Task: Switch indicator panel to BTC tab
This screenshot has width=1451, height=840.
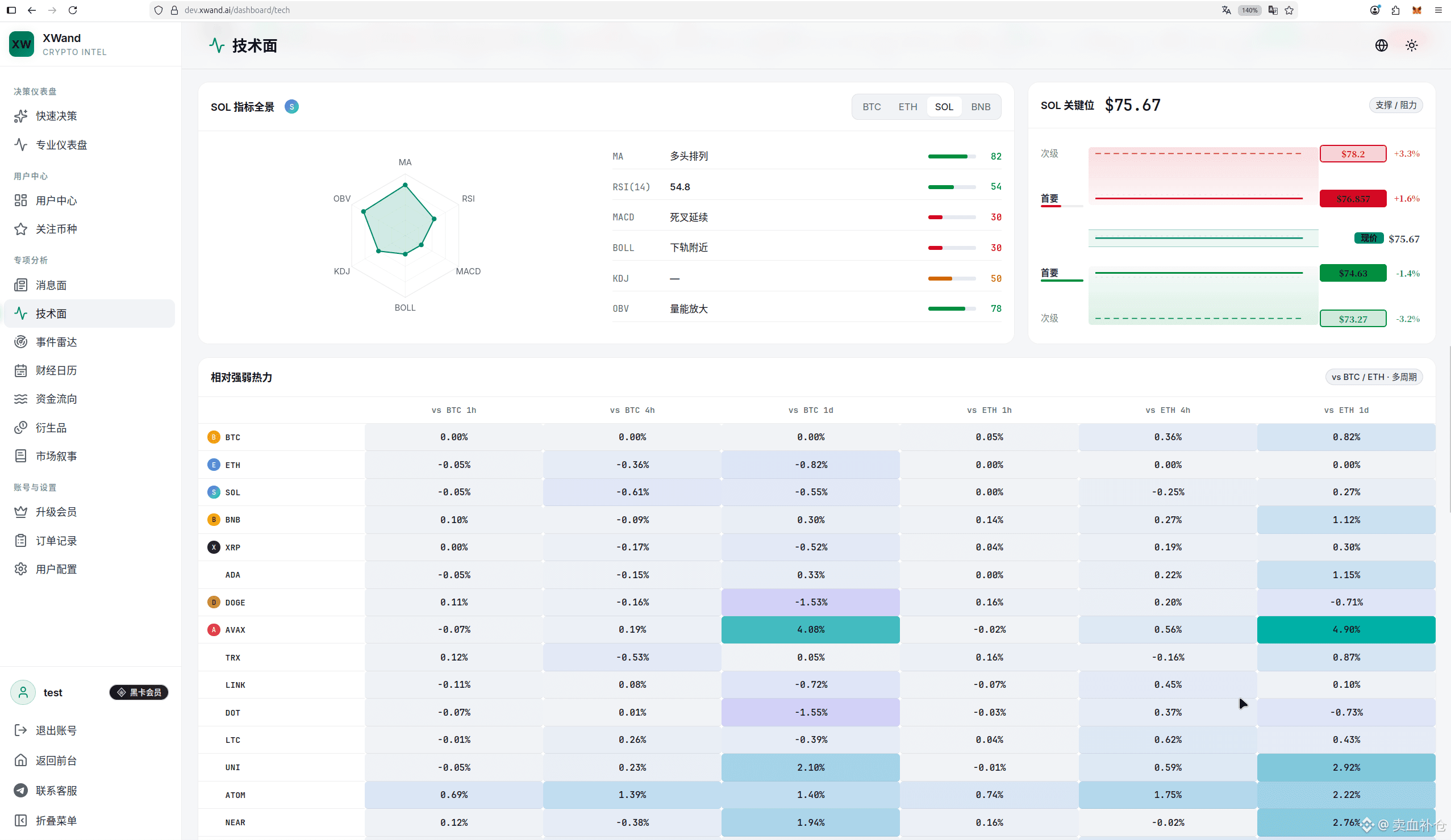Action: 872,107
